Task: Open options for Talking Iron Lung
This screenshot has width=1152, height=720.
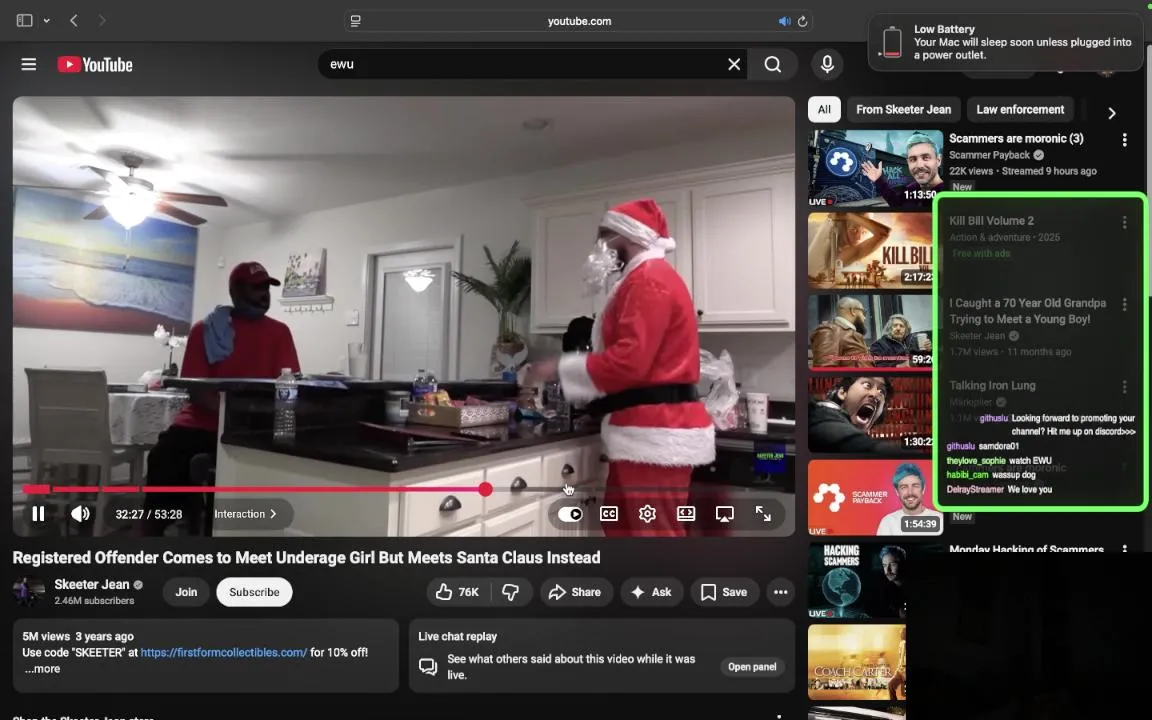Action: pos(1124,386)
